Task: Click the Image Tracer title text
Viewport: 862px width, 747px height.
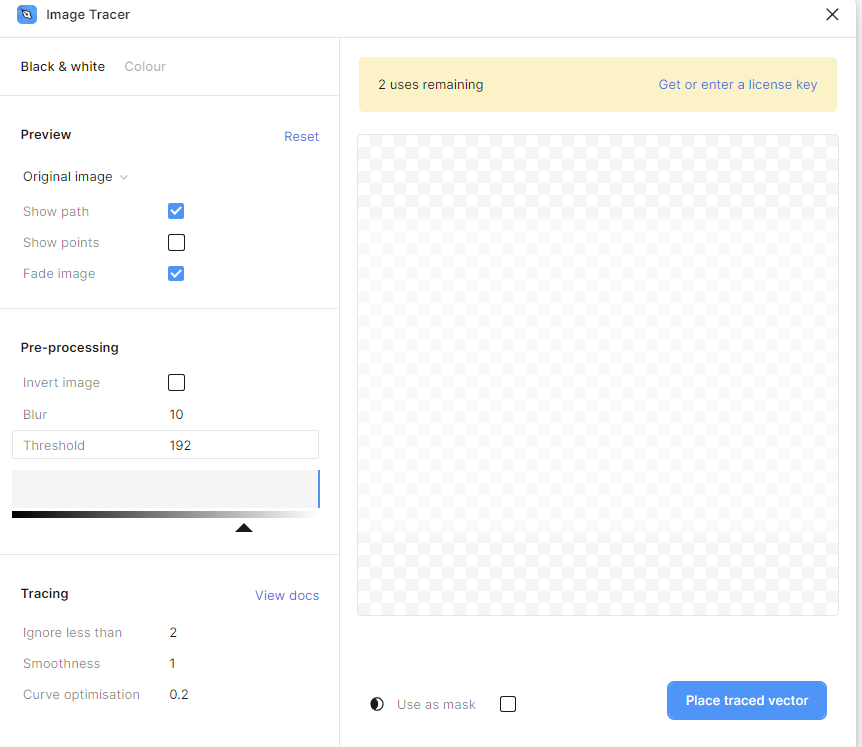Action: point(88,15)
